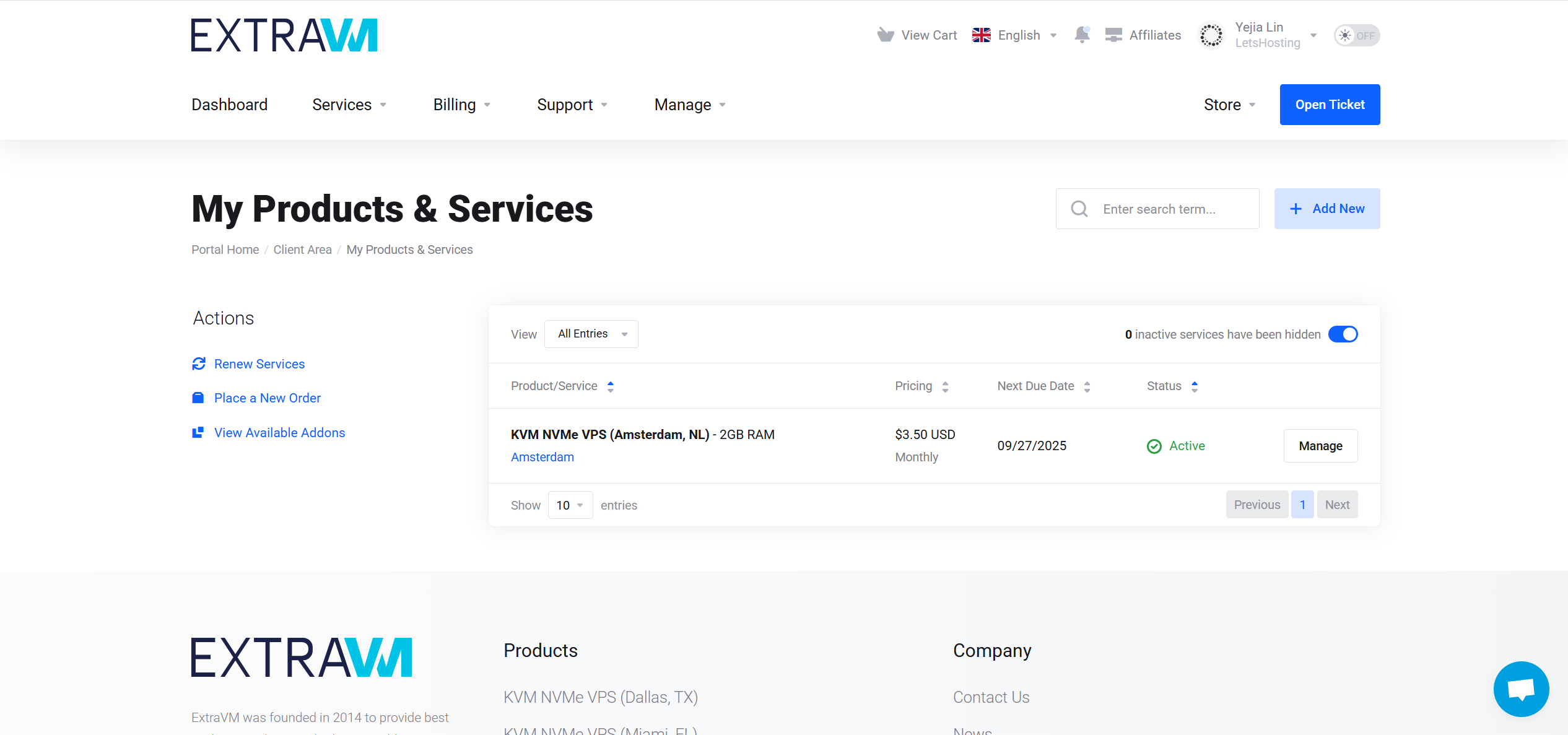This screenshot has width=1568, height=735.
Task: Sort by Status column arrows
Action: click(1195, 386)
